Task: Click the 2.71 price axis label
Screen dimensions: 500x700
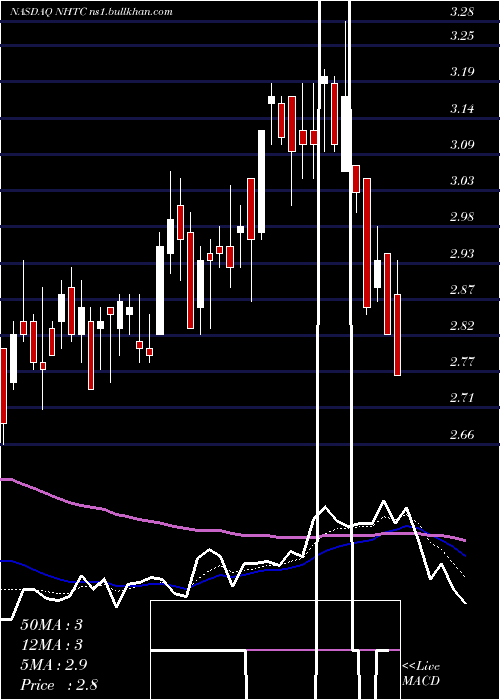Action: coord(462,398)
